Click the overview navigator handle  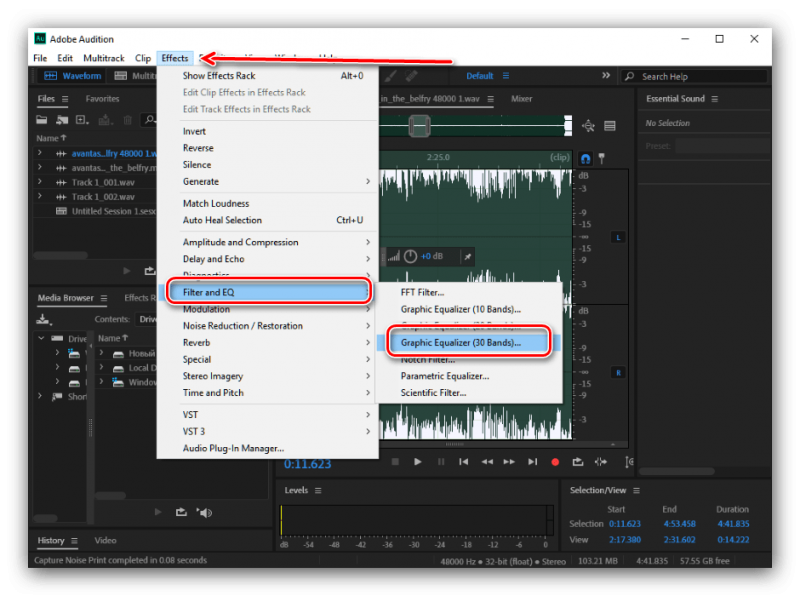(419, 126)
